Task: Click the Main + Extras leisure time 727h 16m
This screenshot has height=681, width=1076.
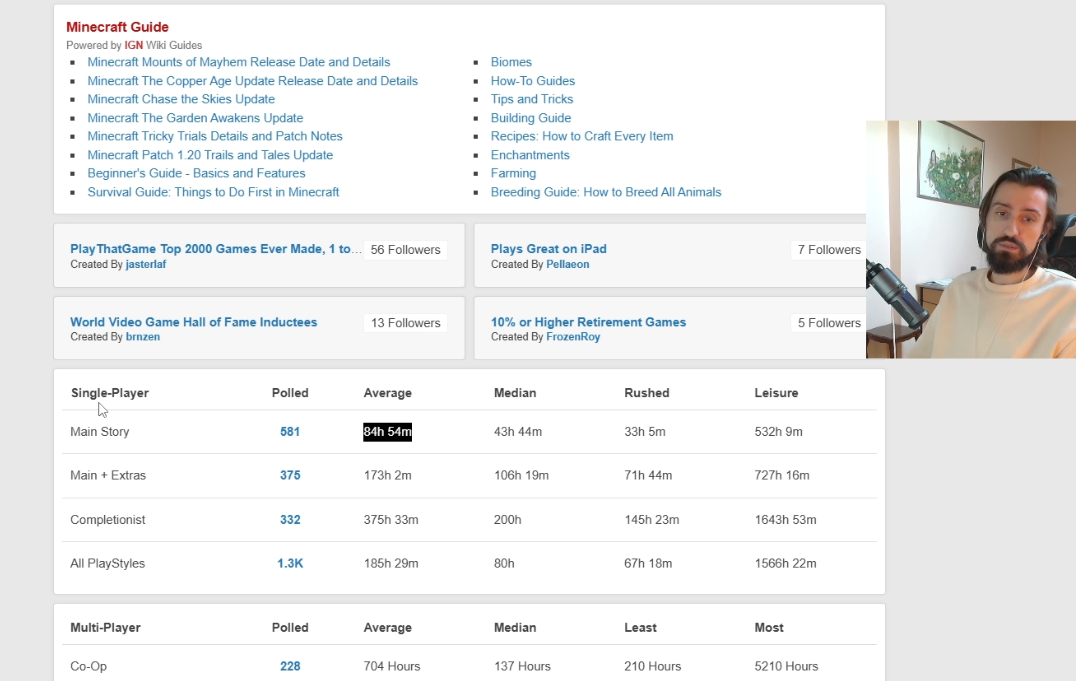Action: [782, 475]
